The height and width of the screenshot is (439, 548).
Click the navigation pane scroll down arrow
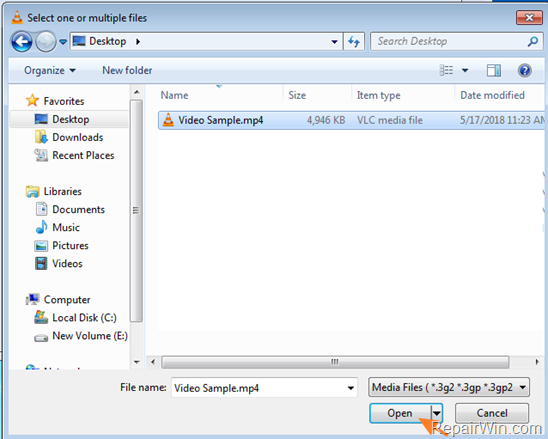[137, 362]
